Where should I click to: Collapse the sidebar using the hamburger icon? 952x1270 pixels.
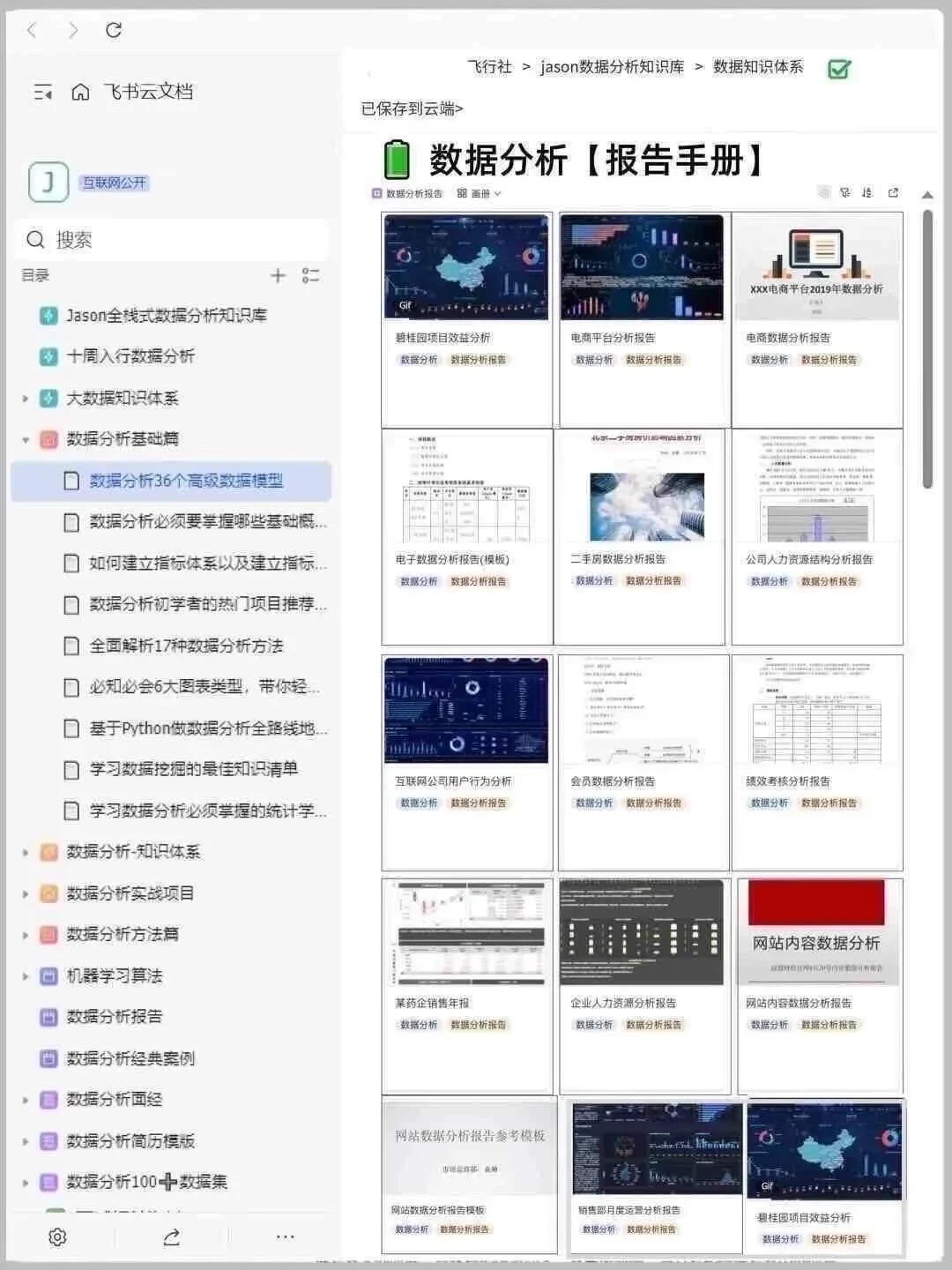tap(40, 91)
